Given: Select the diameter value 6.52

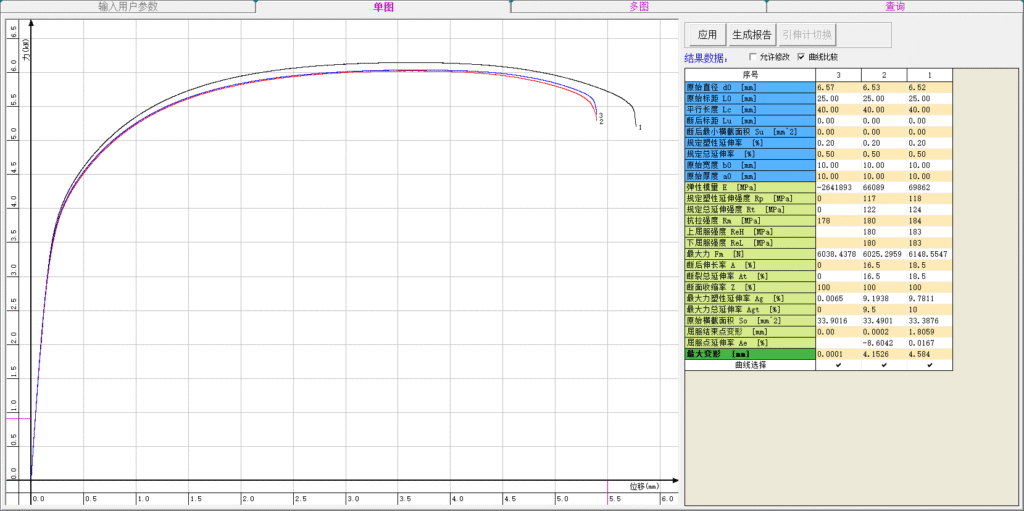Looking at the screenshot, I should (x=929, y=88).
